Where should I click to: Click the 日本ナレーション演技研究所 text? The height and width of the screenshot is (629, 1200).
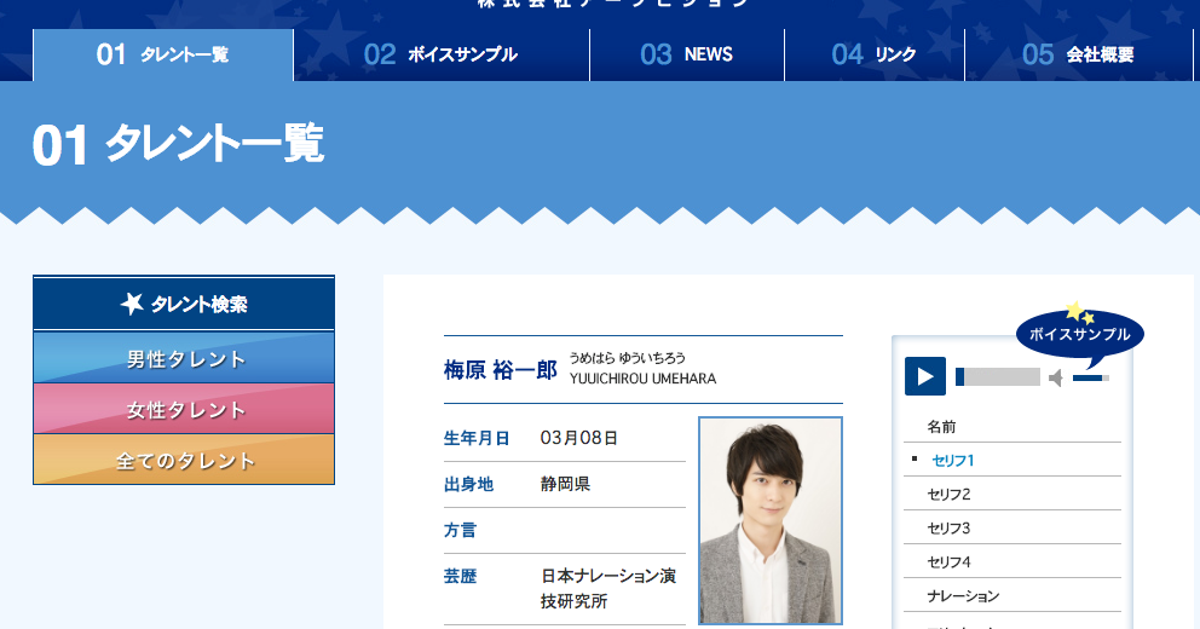tap(608, 589)
